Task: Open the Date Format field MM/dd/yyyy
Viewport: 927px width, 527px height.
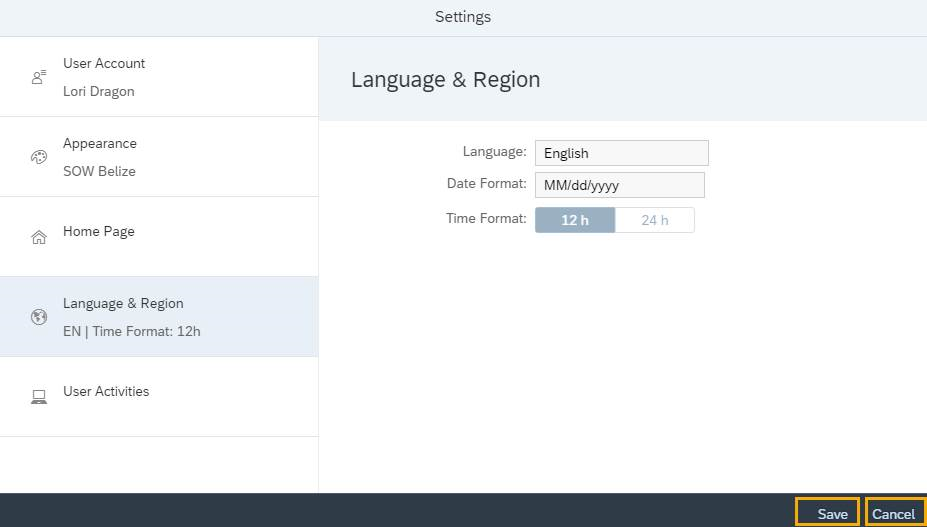Action: pyautogui.click(x=619, y=185)
